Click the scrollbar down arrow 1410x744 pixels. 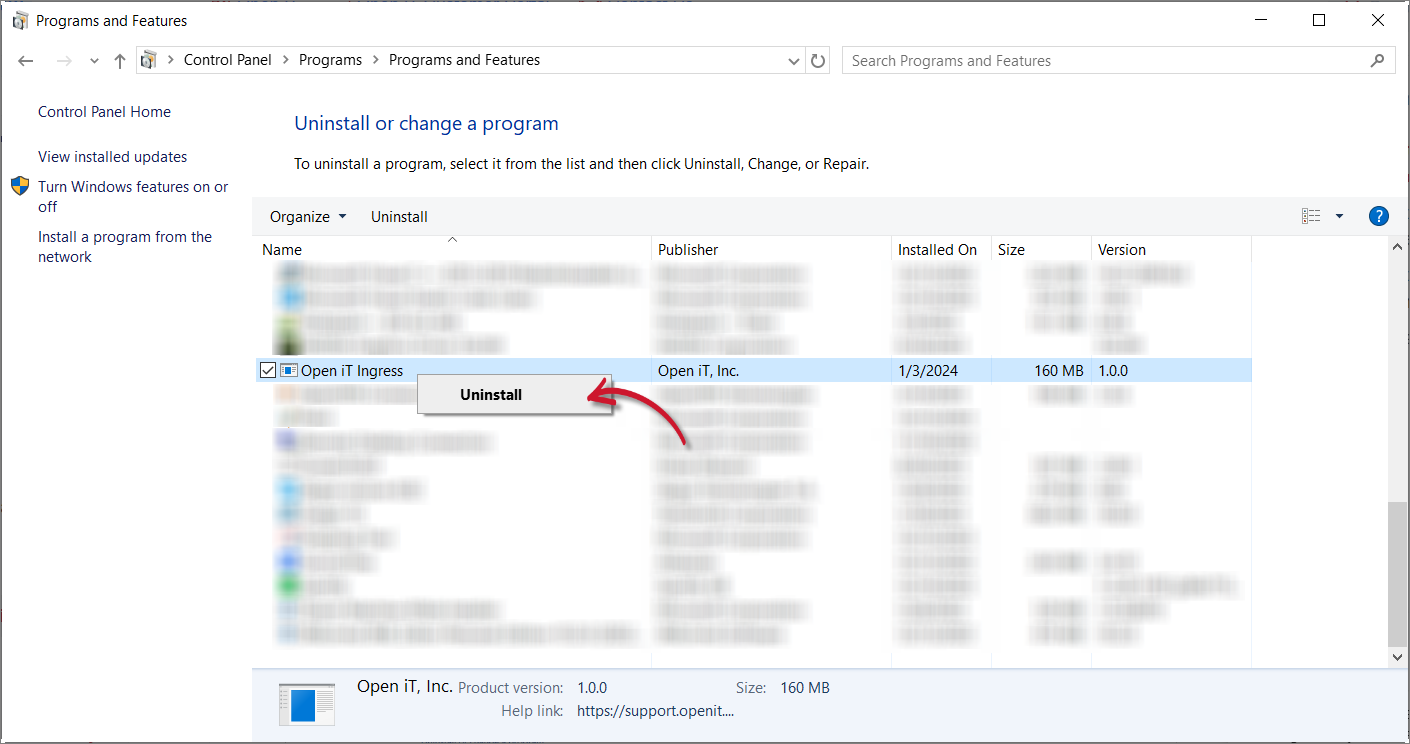coord(1397,657)
